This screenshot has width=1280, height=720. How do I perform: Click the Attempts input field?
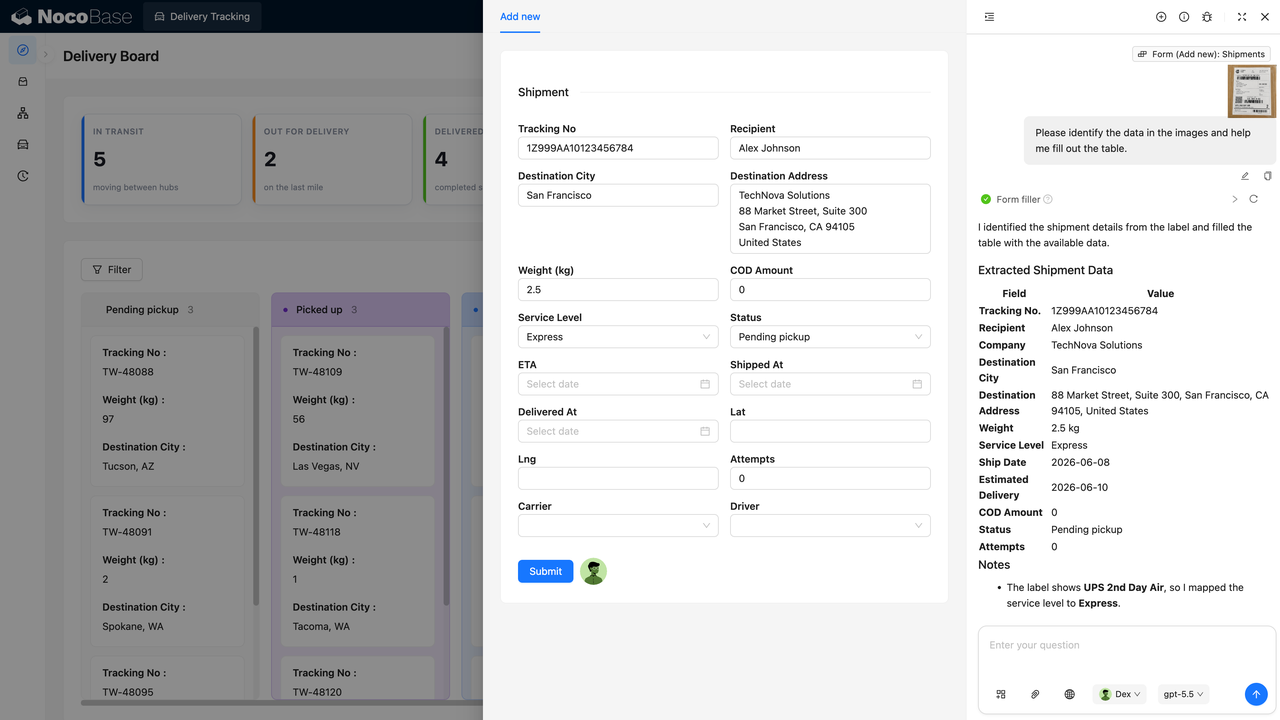pyautogui.click(x=830, y=479)
